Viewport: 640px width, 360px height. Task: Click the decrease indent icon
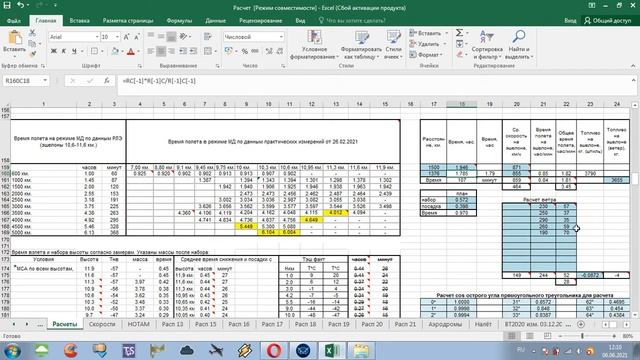point(182,51)
